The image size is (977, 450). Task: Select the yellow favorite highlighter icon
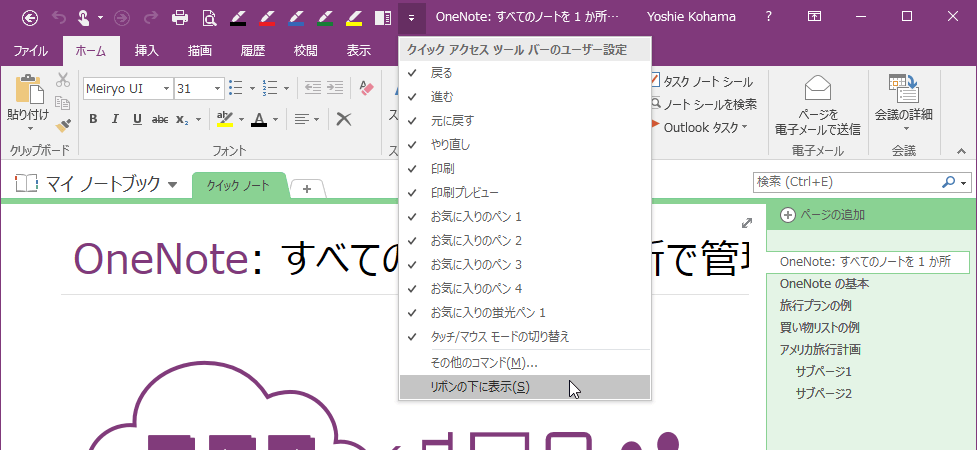(x=354, y=17)
